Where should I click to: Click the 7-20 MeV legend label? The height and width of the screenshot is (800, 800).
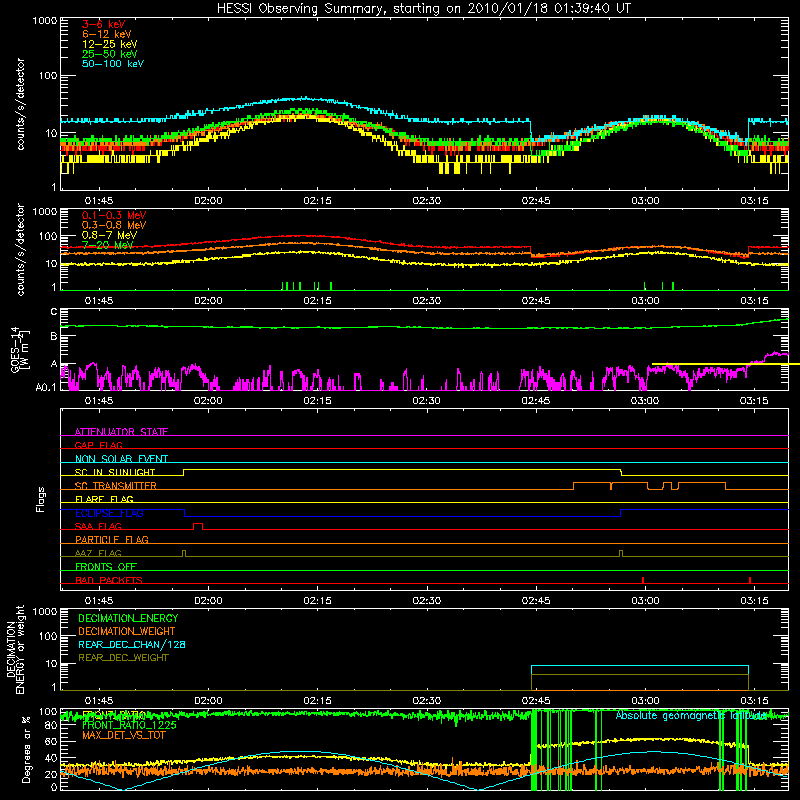(108, 245)
